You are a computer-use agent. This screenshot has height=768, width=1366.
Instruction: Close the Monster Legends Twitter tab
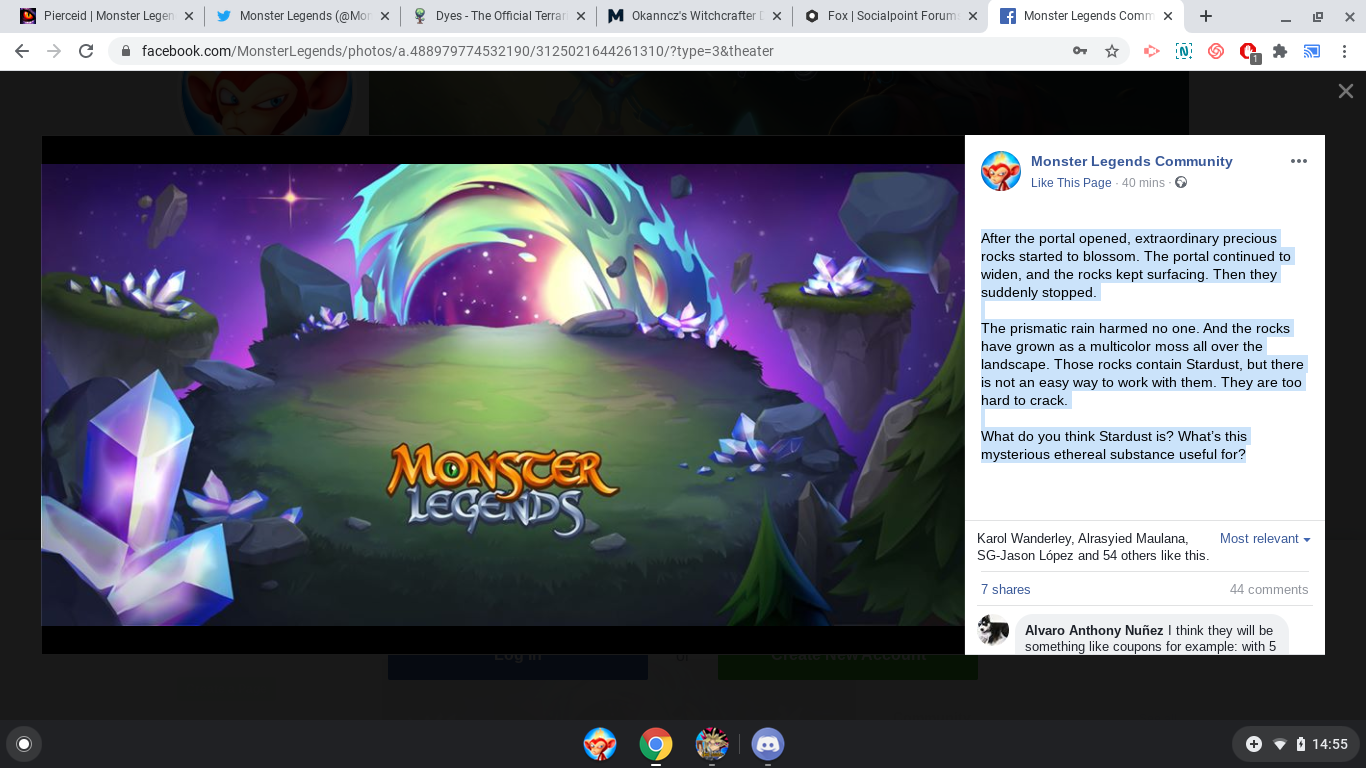(385, 16)
